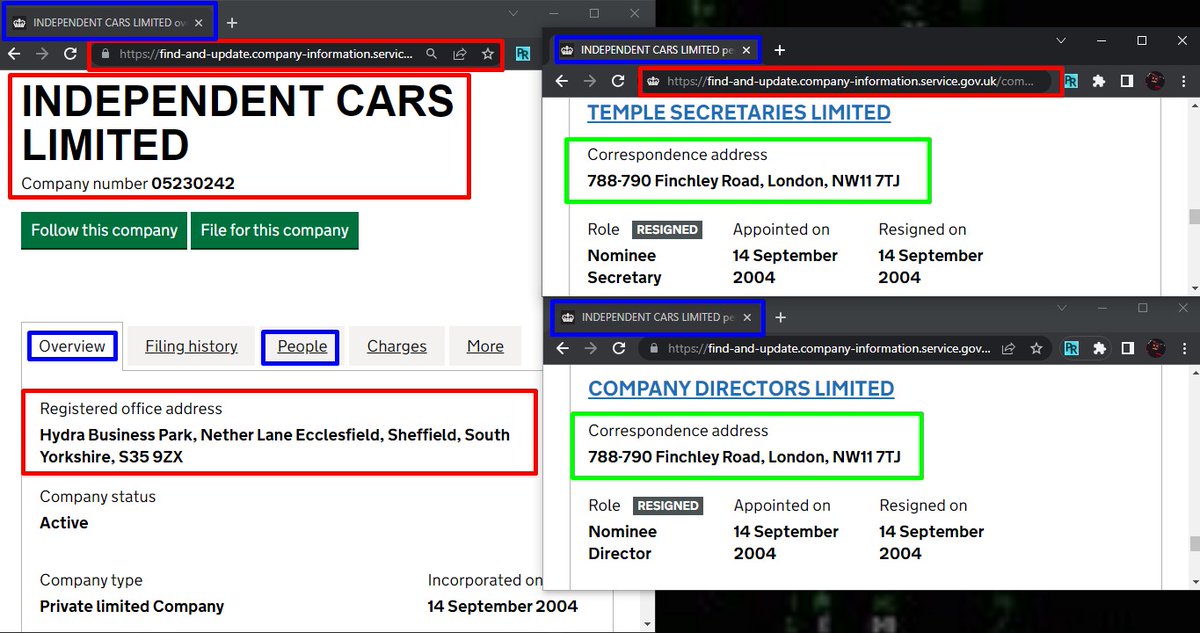Open TEMPLE SECRETARIES LIMITED link

[739, 112]
